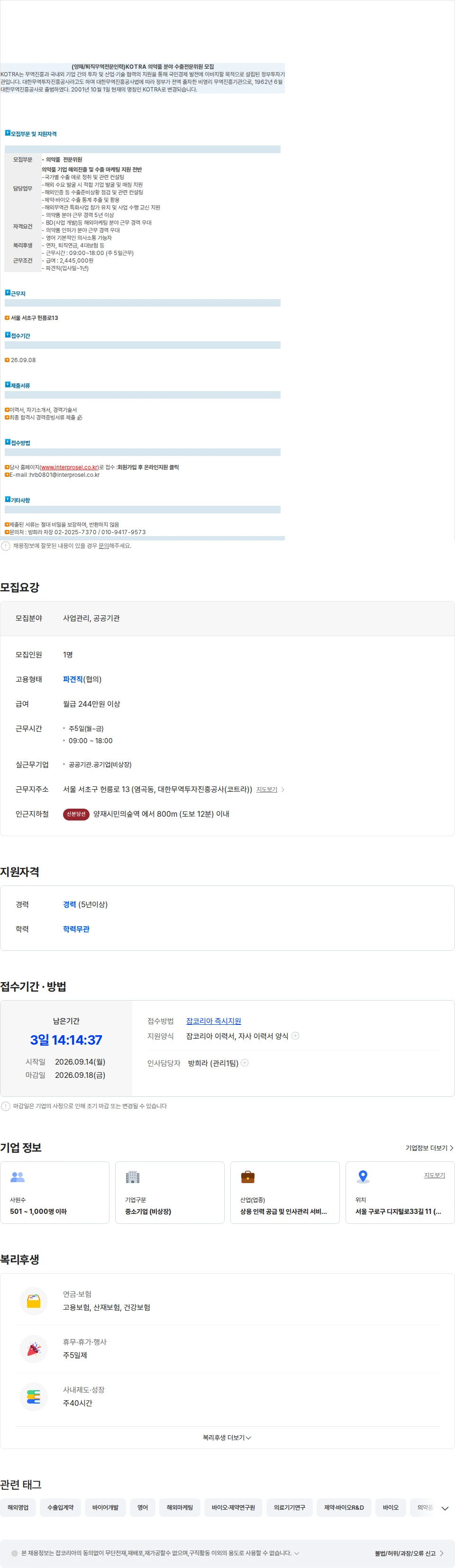Click the 접수기간 section arrow icon

[7, 335]
